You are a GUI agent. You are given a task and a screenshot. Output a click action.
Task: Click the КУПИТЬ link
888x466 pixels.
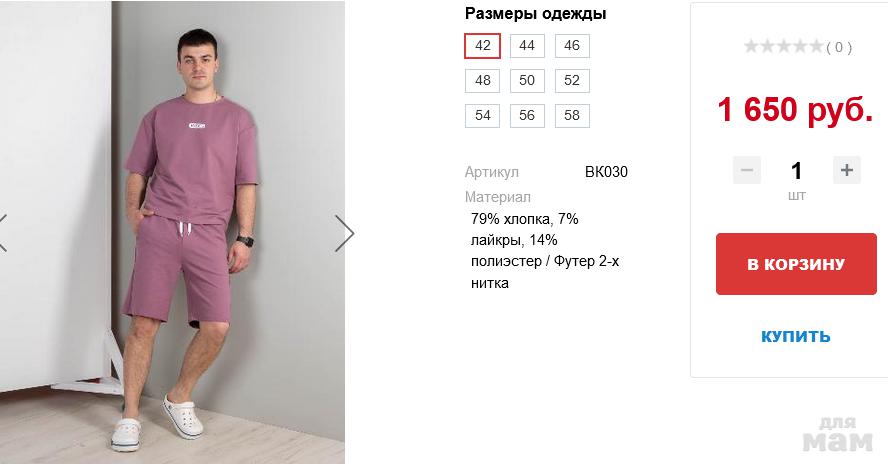coord(796,336)
